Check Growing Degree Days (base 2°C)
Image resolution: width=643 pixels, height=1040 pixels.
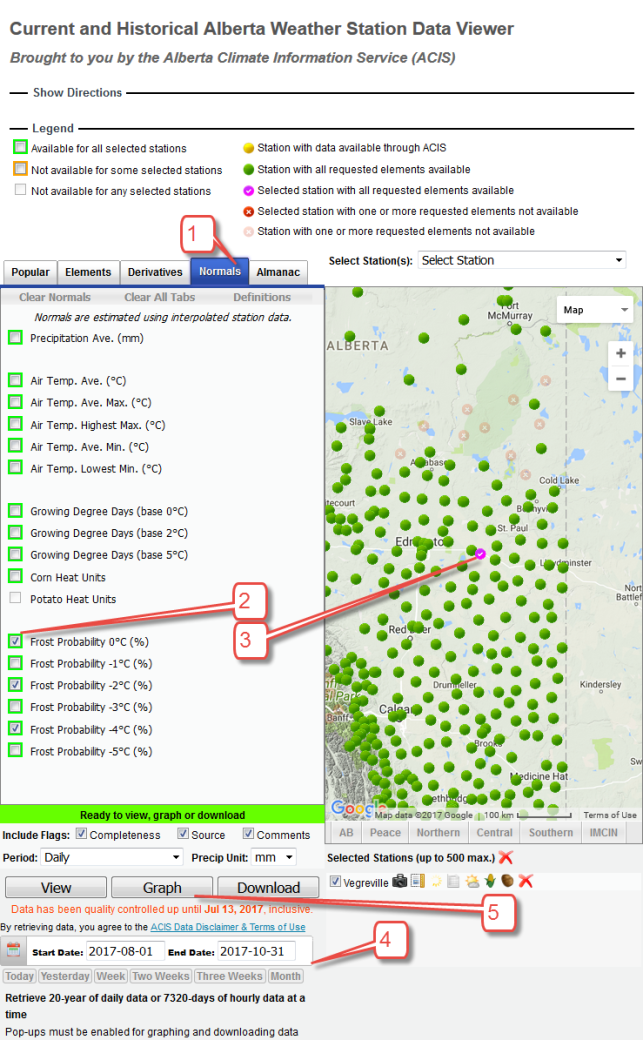(x=15, y=533)
